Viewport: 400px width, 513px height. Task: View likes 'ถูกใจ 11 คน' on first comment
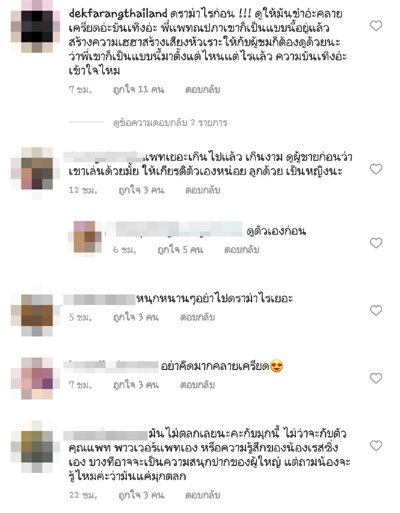(139, 89)
